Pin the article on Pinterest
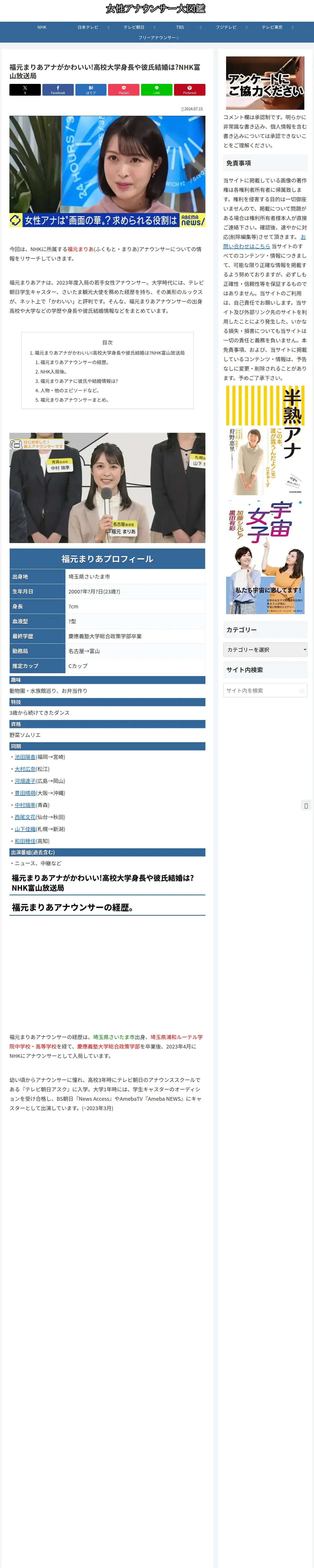 [190, 89]
